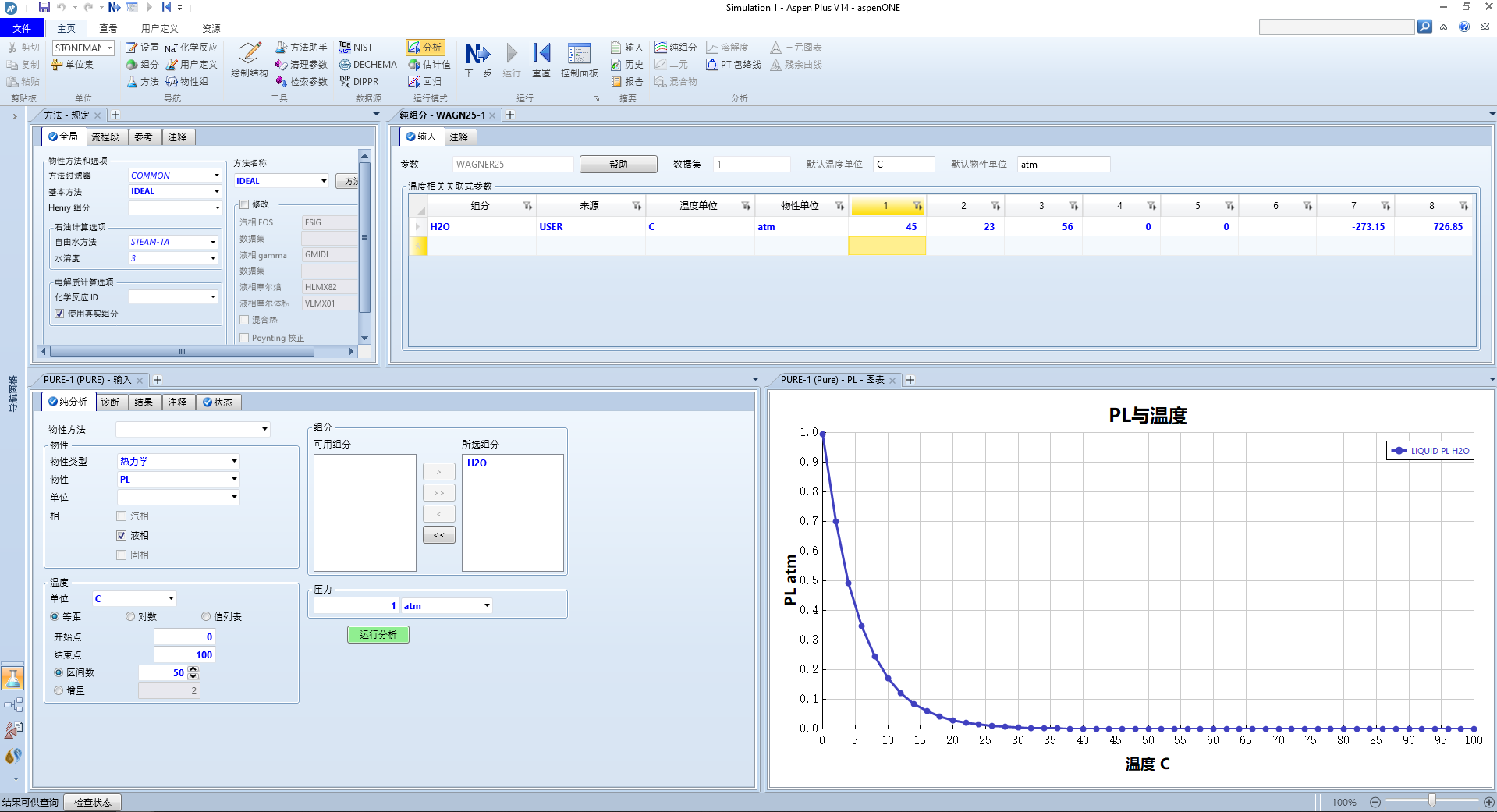Open 组分 (Components) from ribbon
Image resolution: width=1497 pixels, height=812 pixels.
[x=142, y=65]
